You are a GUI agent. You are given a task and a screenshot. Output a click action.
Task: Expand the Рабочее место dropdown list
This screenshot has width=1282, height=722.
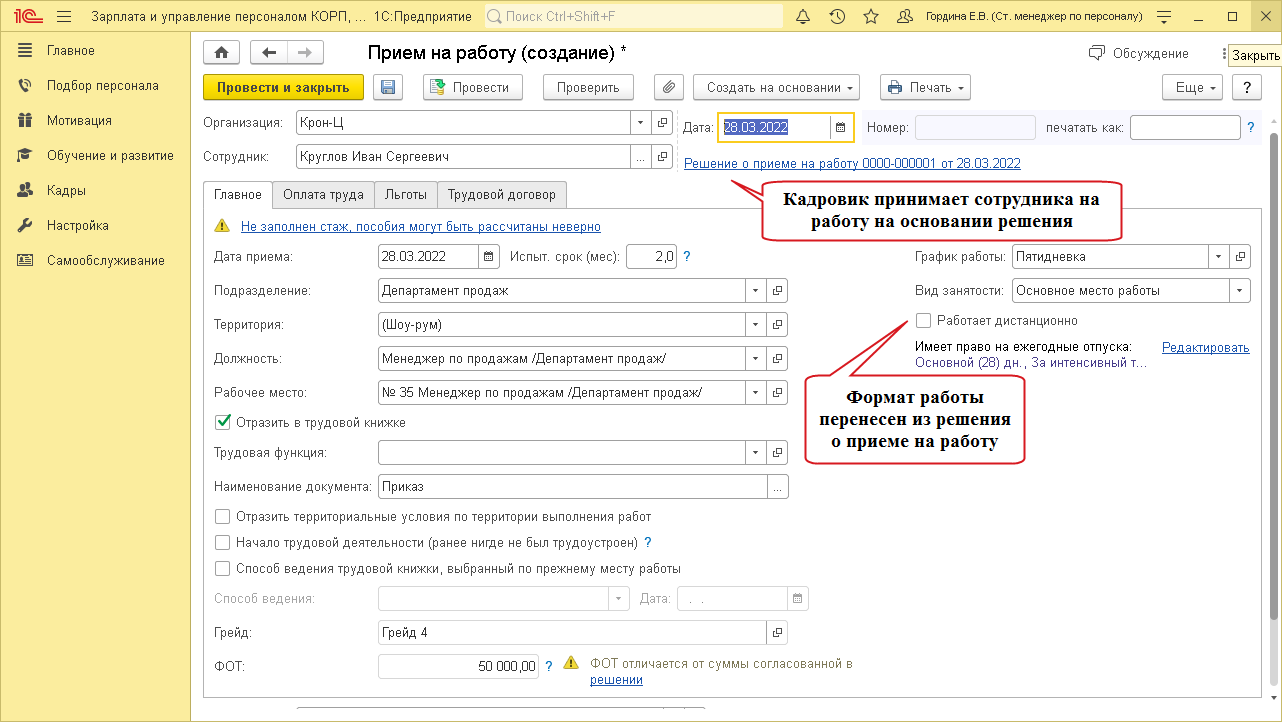pyautogui.click(x=757, y=393)
